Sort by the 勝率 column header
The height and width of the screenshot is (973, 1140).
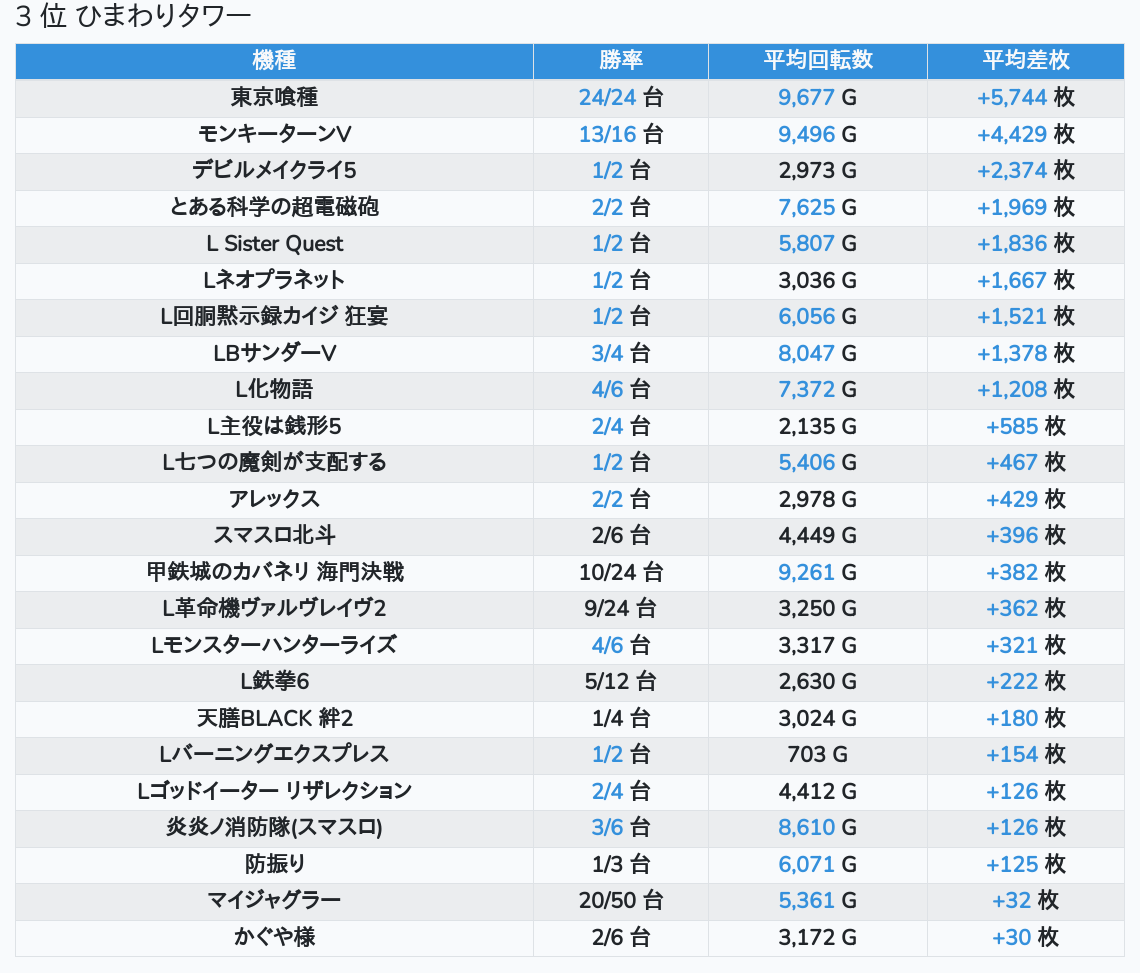620,60
